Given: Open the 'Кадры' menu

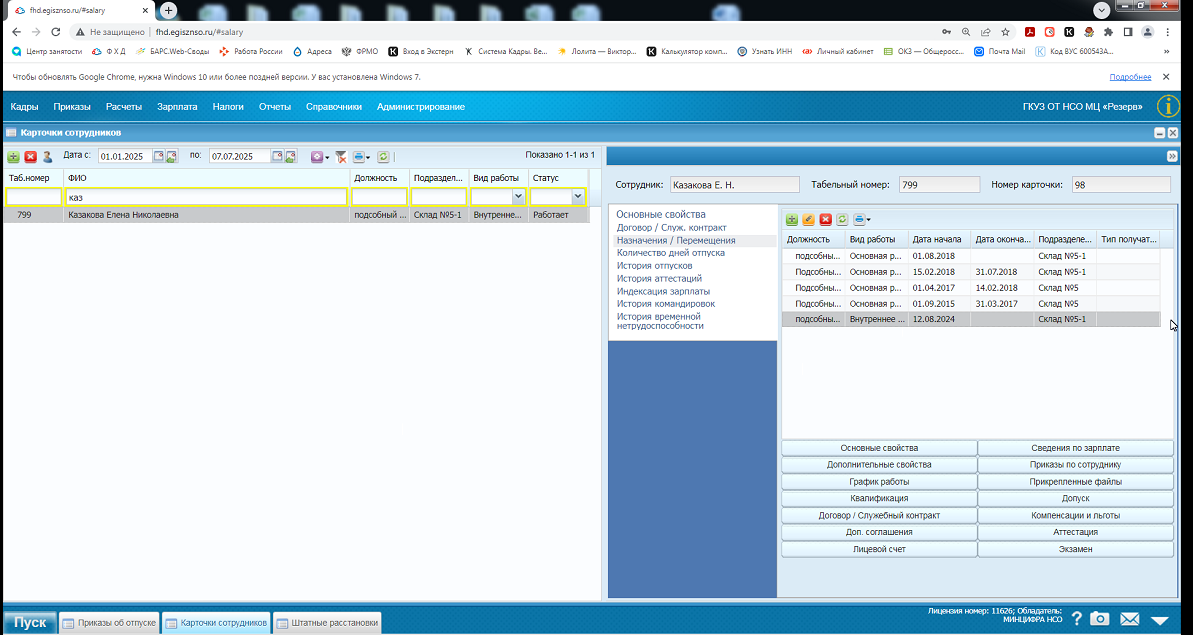Looking at the screenshot, I should click(x=24, y=107).
